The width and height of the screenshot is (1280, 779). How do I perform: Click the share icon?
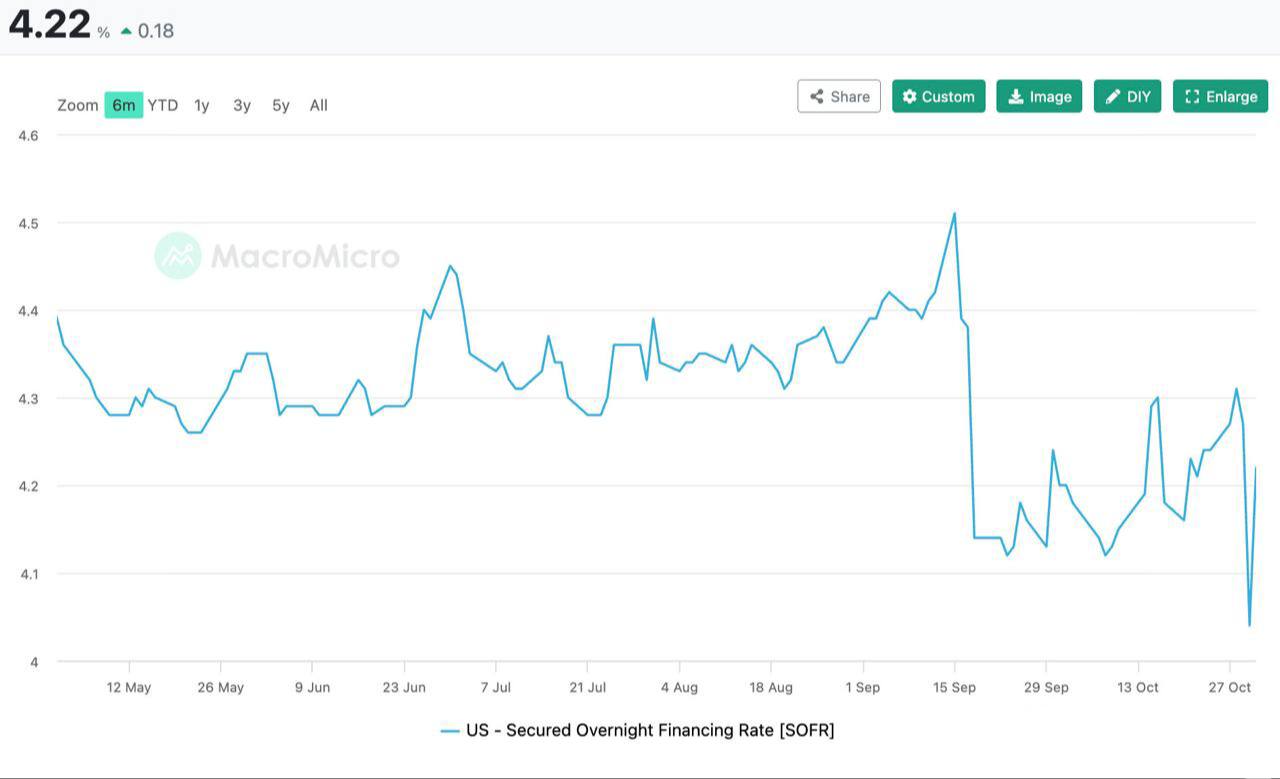coord(817,96)
